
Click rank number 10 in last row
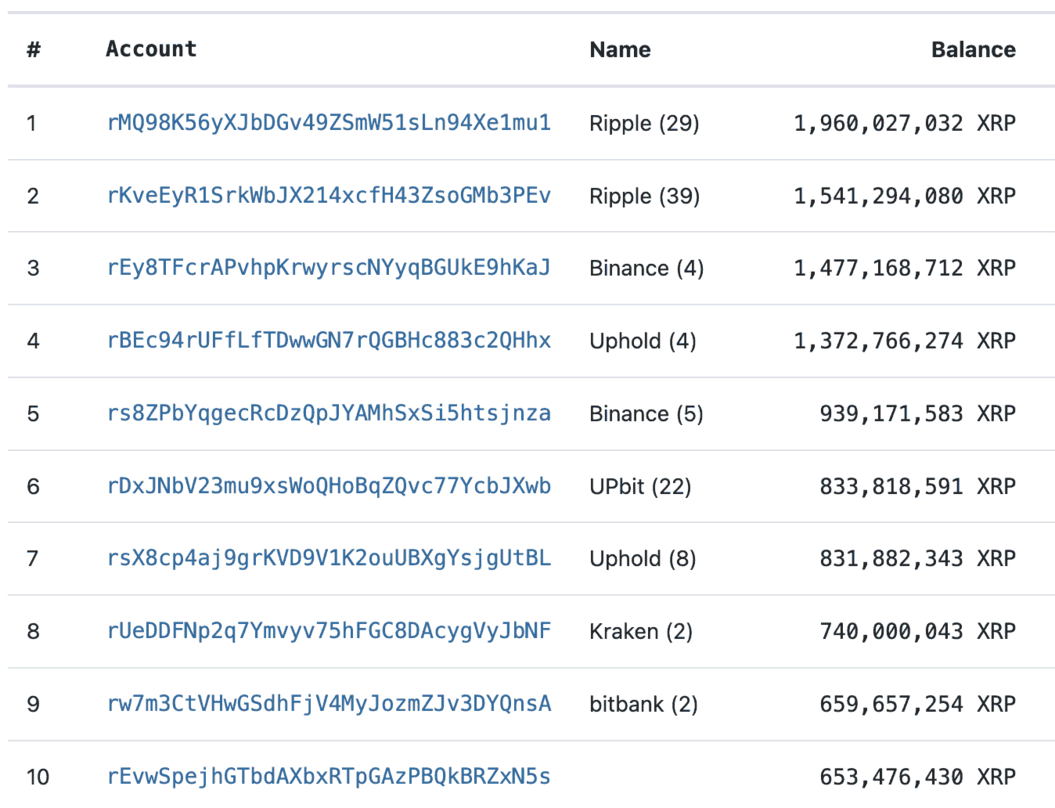[x=38, y=777]
